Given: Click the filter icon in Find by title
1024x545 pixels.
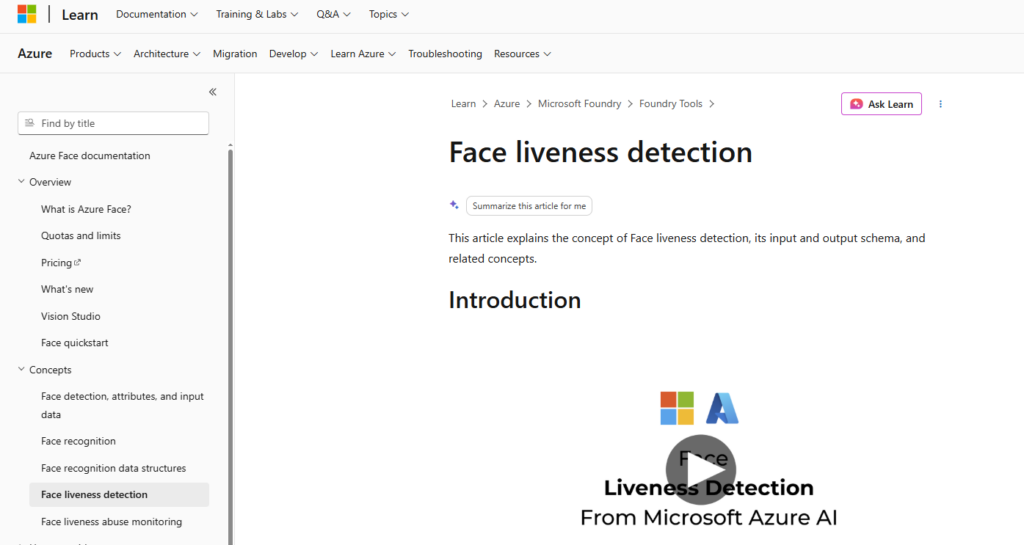Looking at the screenshot, I should 29,123.
